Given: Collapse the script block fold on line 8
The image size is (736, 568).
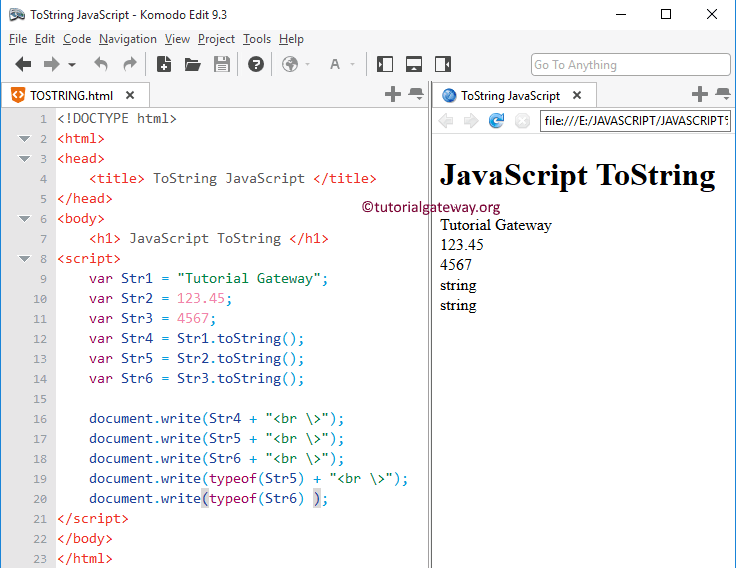Looking at the screenshot, I should (x=25, y=259).
